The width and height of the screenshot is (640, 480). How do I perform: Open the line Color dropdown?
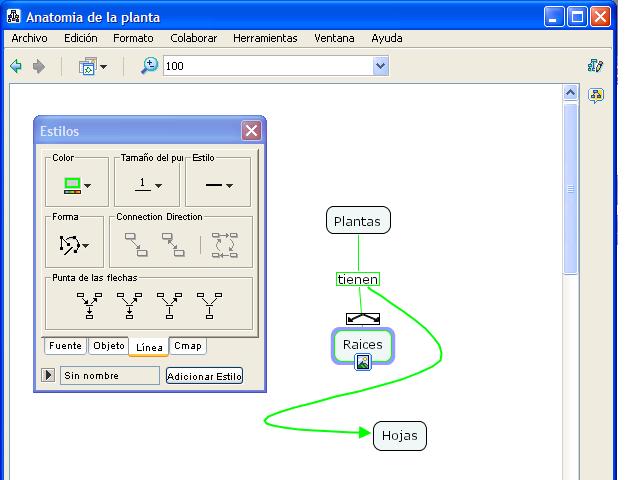(x=77, y=185)
